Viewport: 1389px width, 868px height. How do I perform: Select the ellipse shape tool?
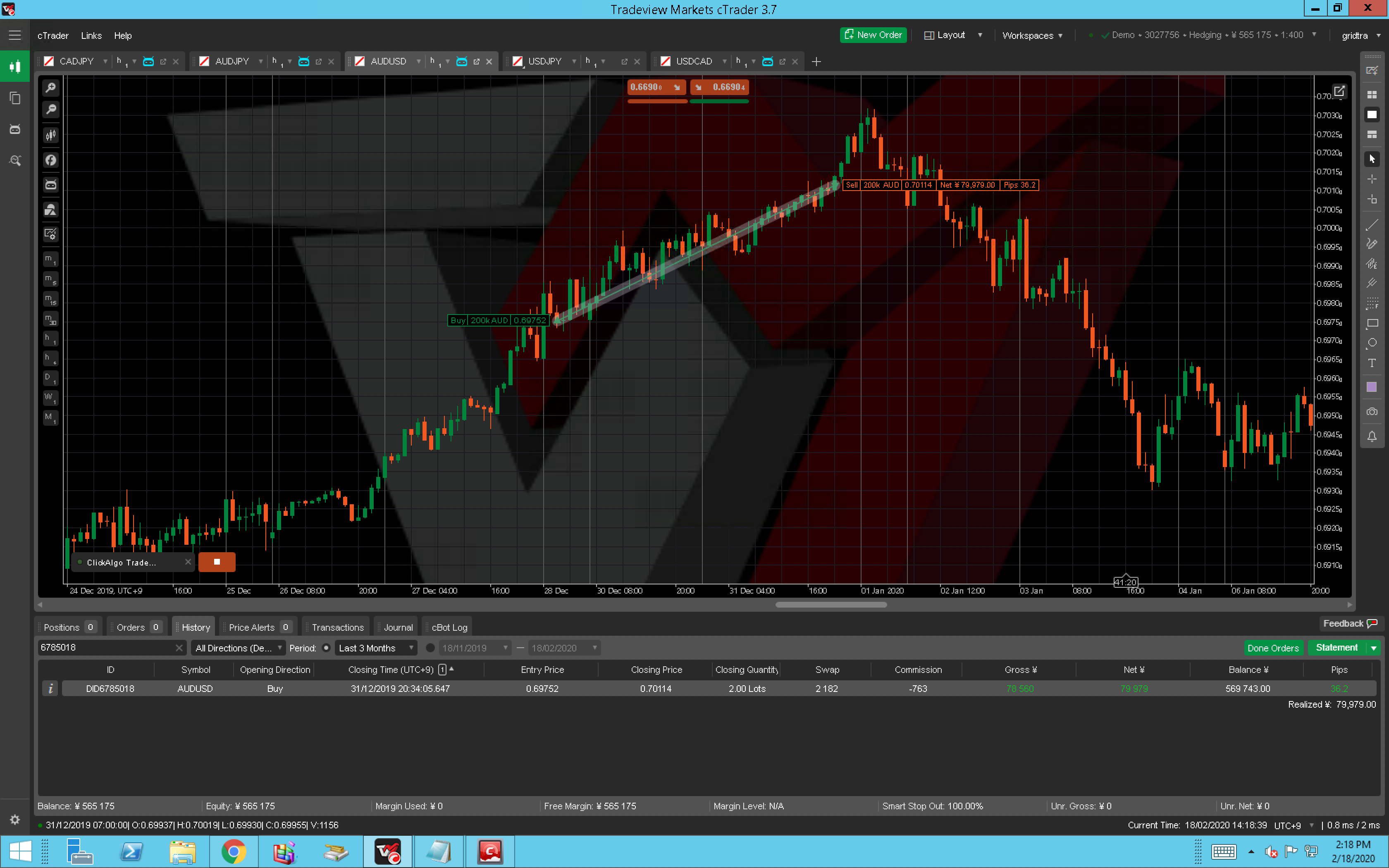1372,343
